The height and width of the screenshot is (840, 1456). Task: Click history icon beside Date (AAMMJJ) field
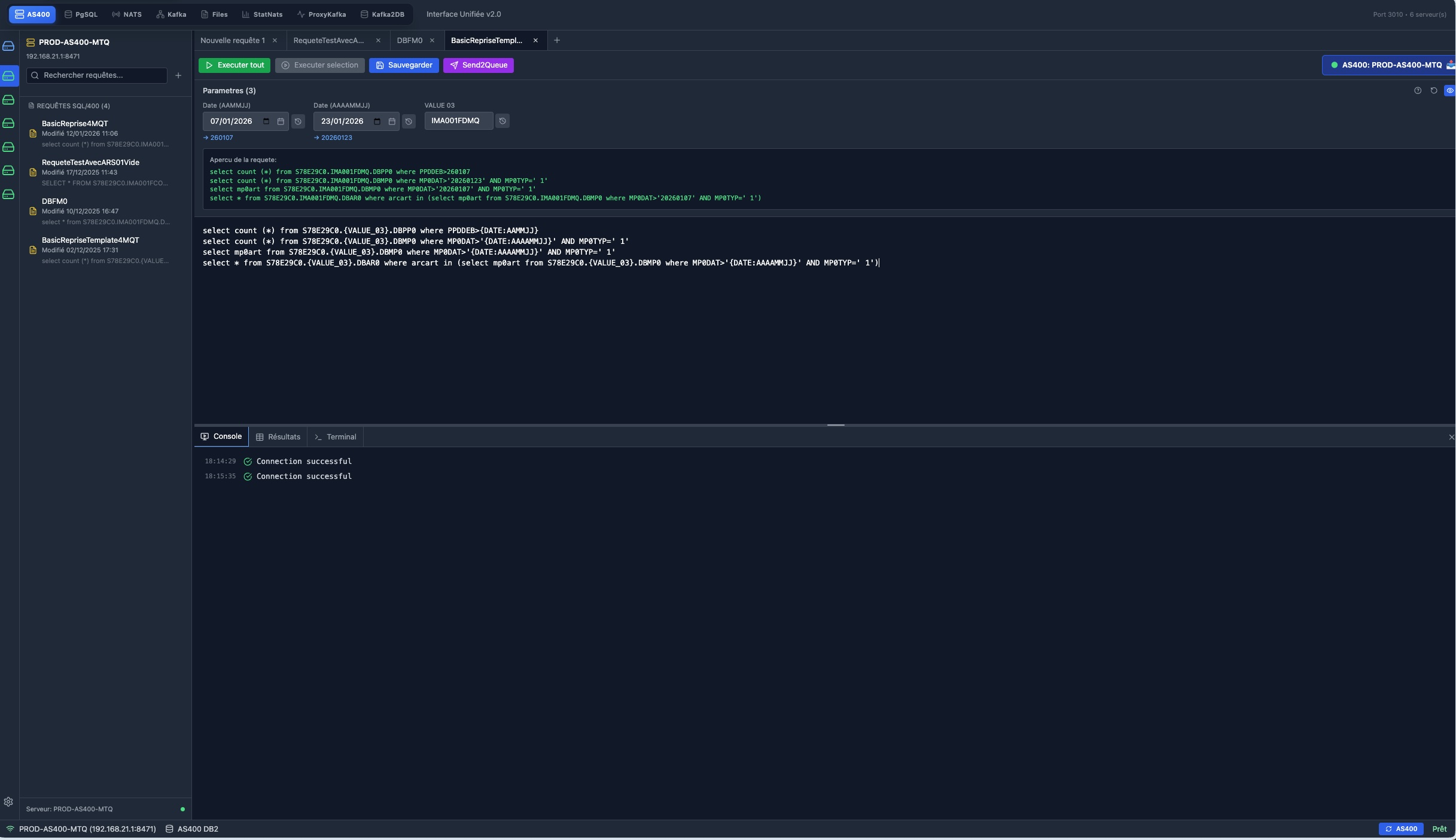(x=298, y=121)
